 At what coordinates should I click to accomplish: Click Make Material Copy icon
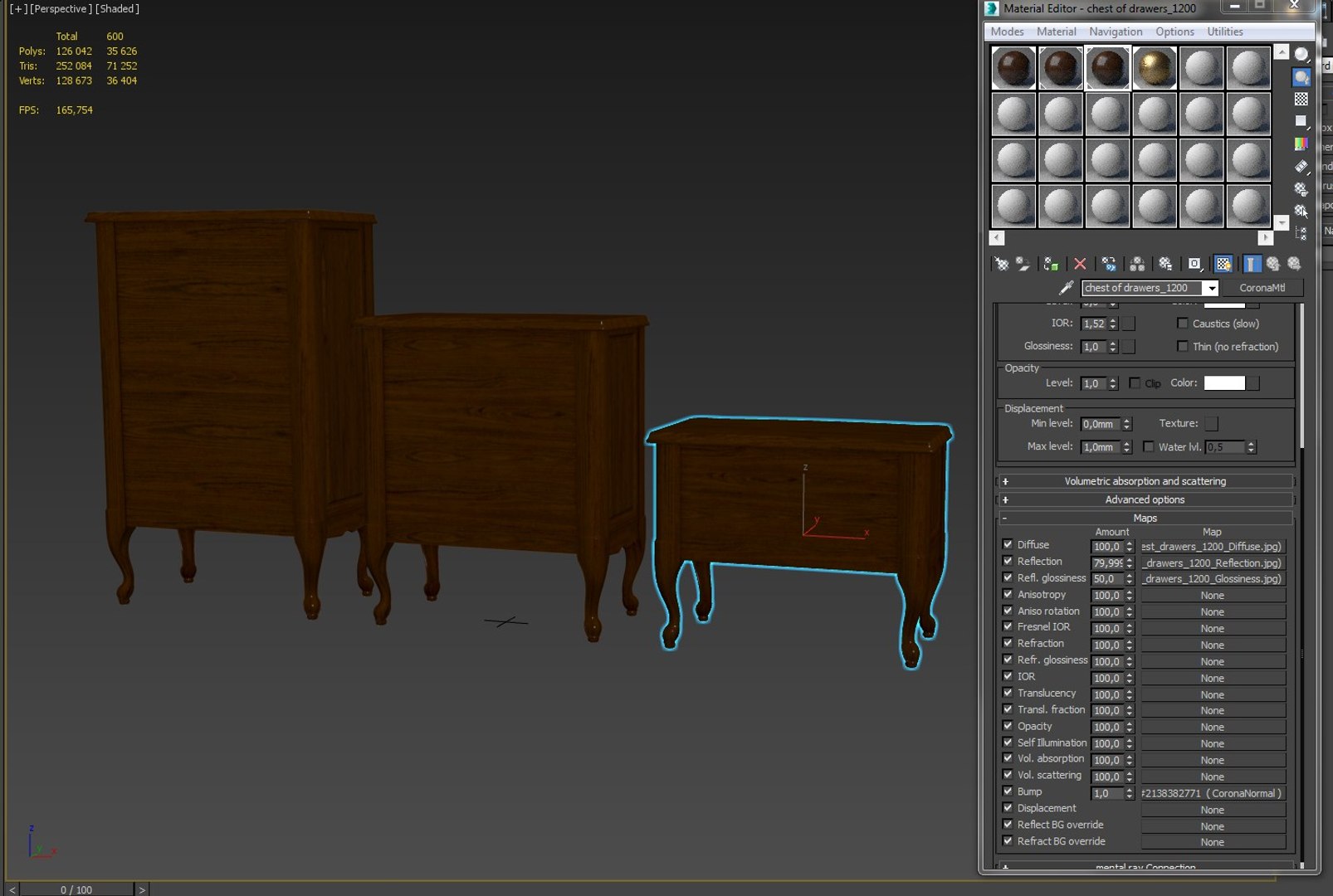point(1109,264)
